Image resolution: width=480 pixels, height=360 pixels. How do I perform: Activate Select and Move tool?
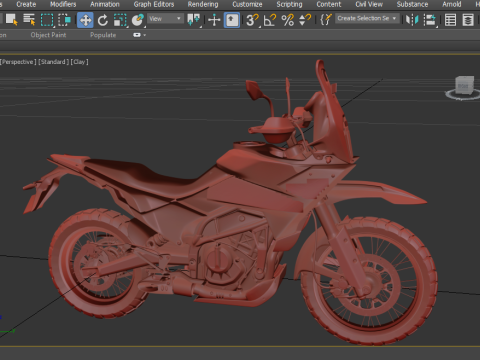click(x=85, y=20)
